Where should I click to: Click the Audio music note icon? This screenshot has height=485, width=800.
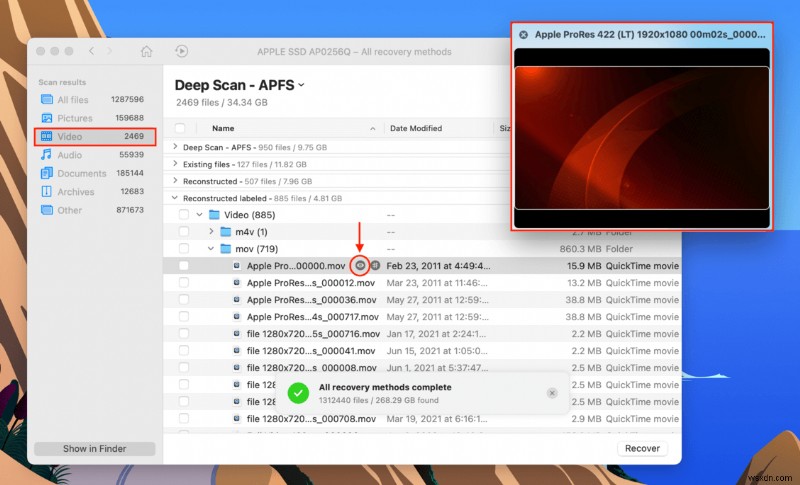pyautogui.click(x=46, y=155)
